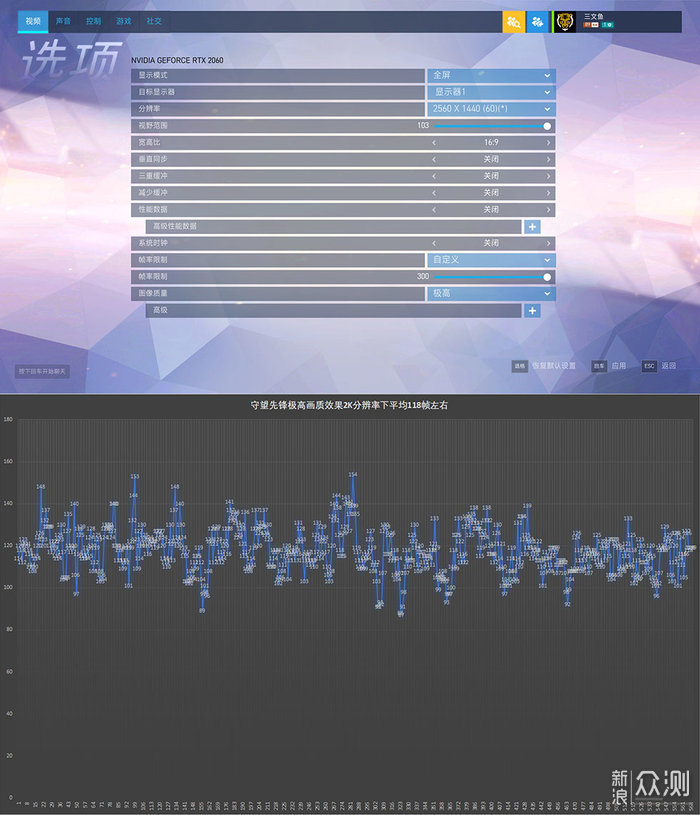The image size is (700, 815).
Task: Open the 视频 video tab
Action: [33, 21]
